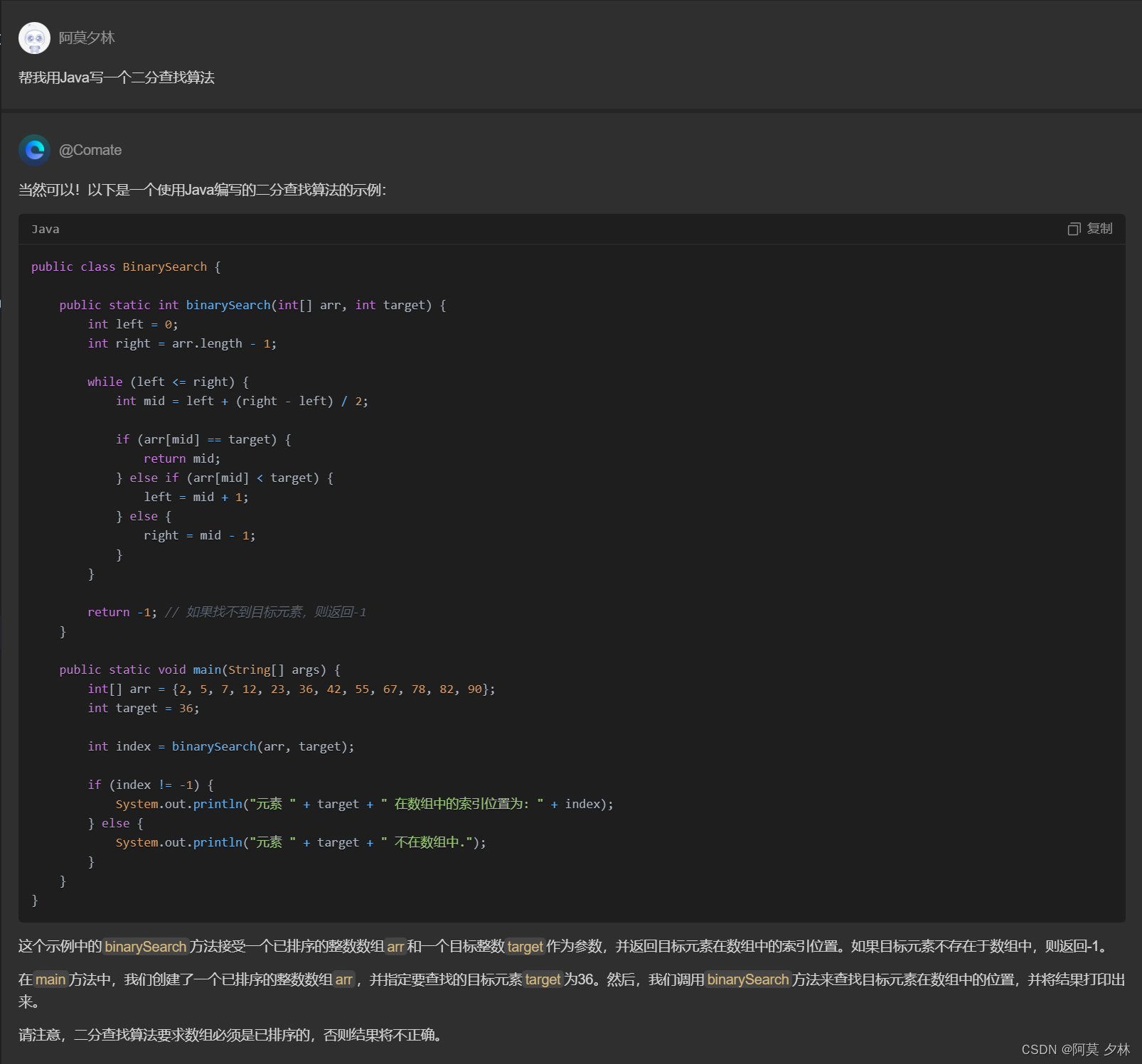
Task: Click the closing note 请注意，二分查找算法要求数组必须是已排序的
Action: coord(230,1035)
